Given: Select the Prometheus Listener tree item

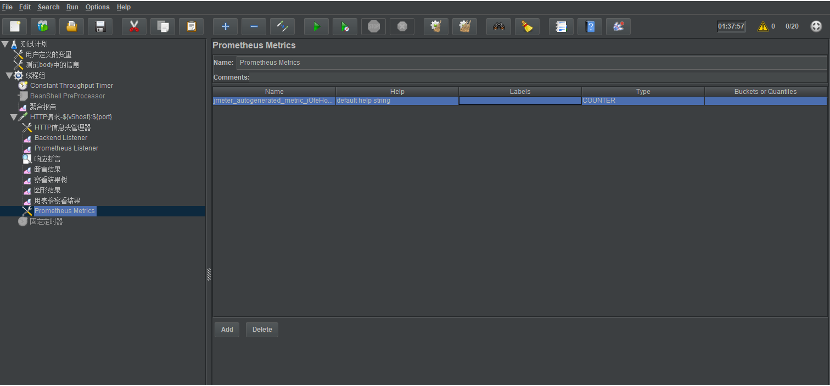Looking at the screenshot, I should point(66,149).
